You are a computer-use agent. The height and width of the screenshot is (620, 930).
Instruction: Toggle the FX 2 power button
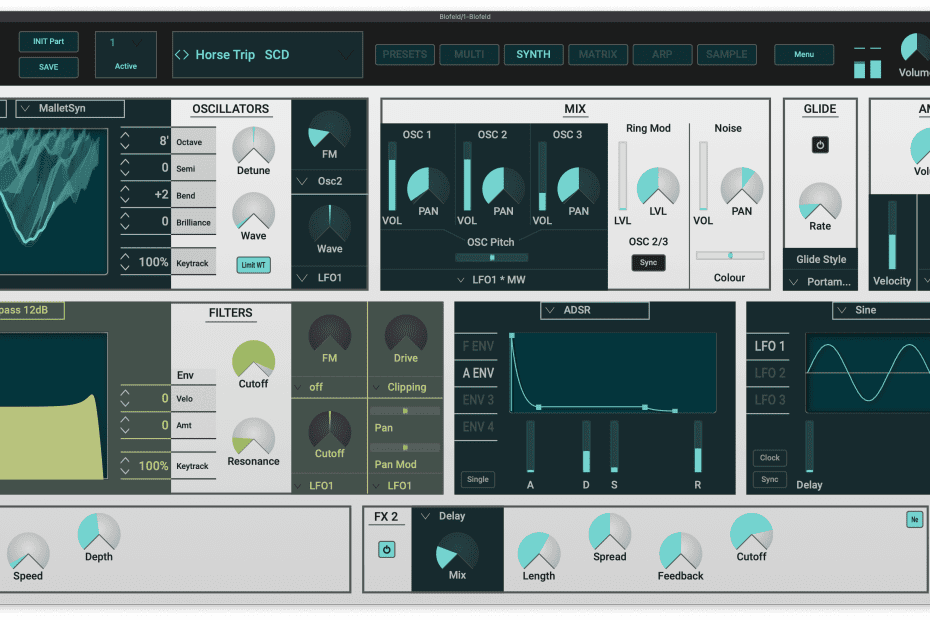tap(386, 550)
